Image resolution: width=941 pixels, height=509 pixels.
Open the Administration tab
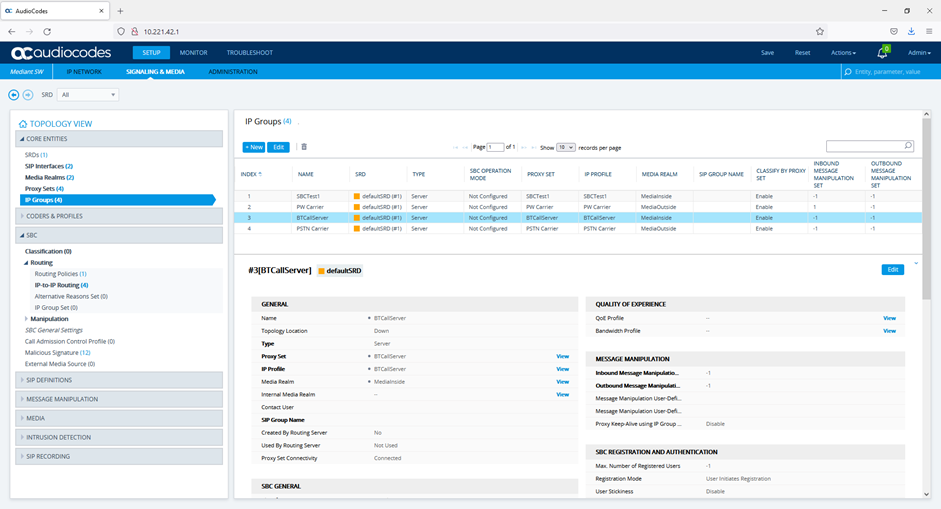233,71
